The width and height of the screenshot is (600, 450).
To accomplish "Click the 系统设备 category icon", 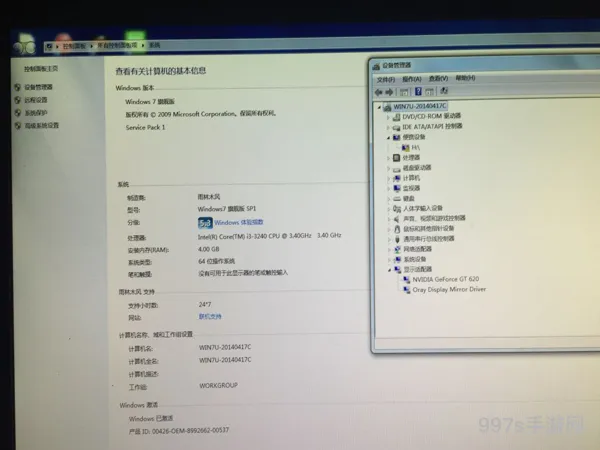I will (398, 259).
